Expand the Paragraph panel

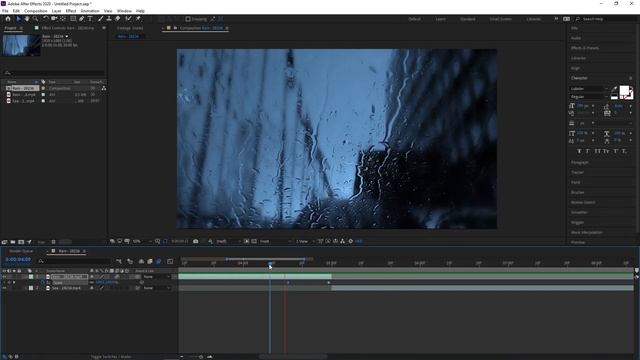click(580, 162)
